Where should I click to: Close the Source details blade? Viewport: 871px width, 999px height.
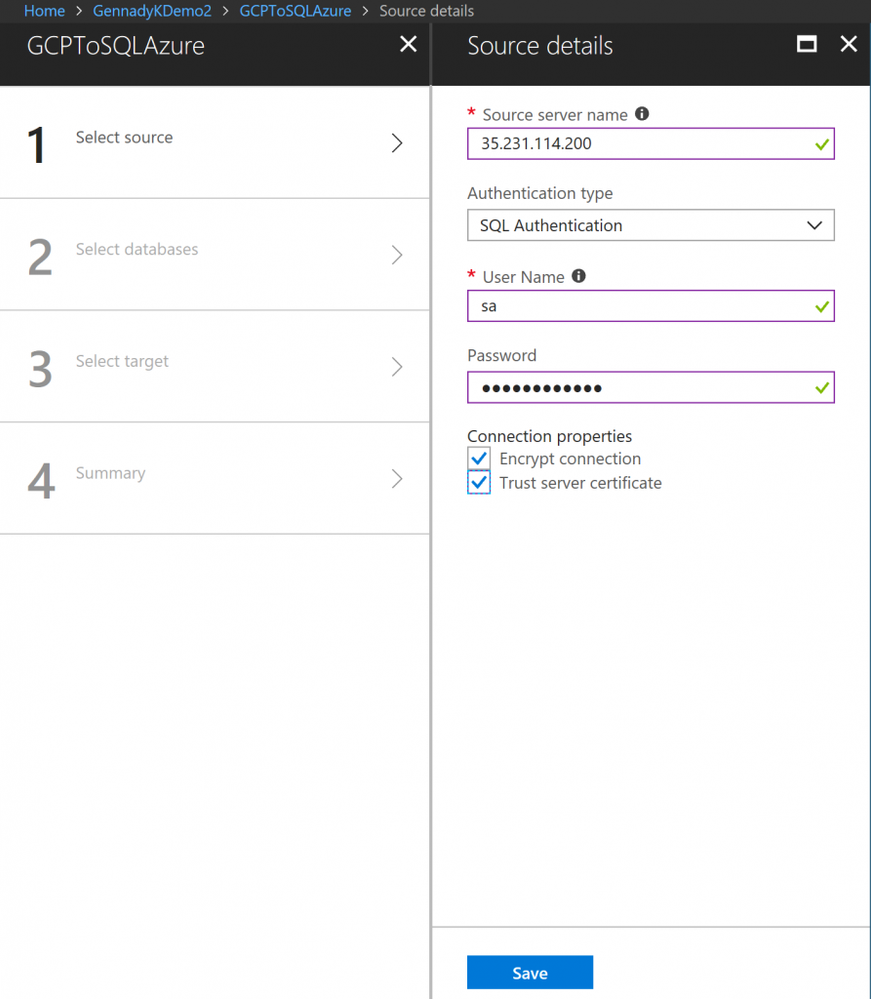(x=848, y=44)
